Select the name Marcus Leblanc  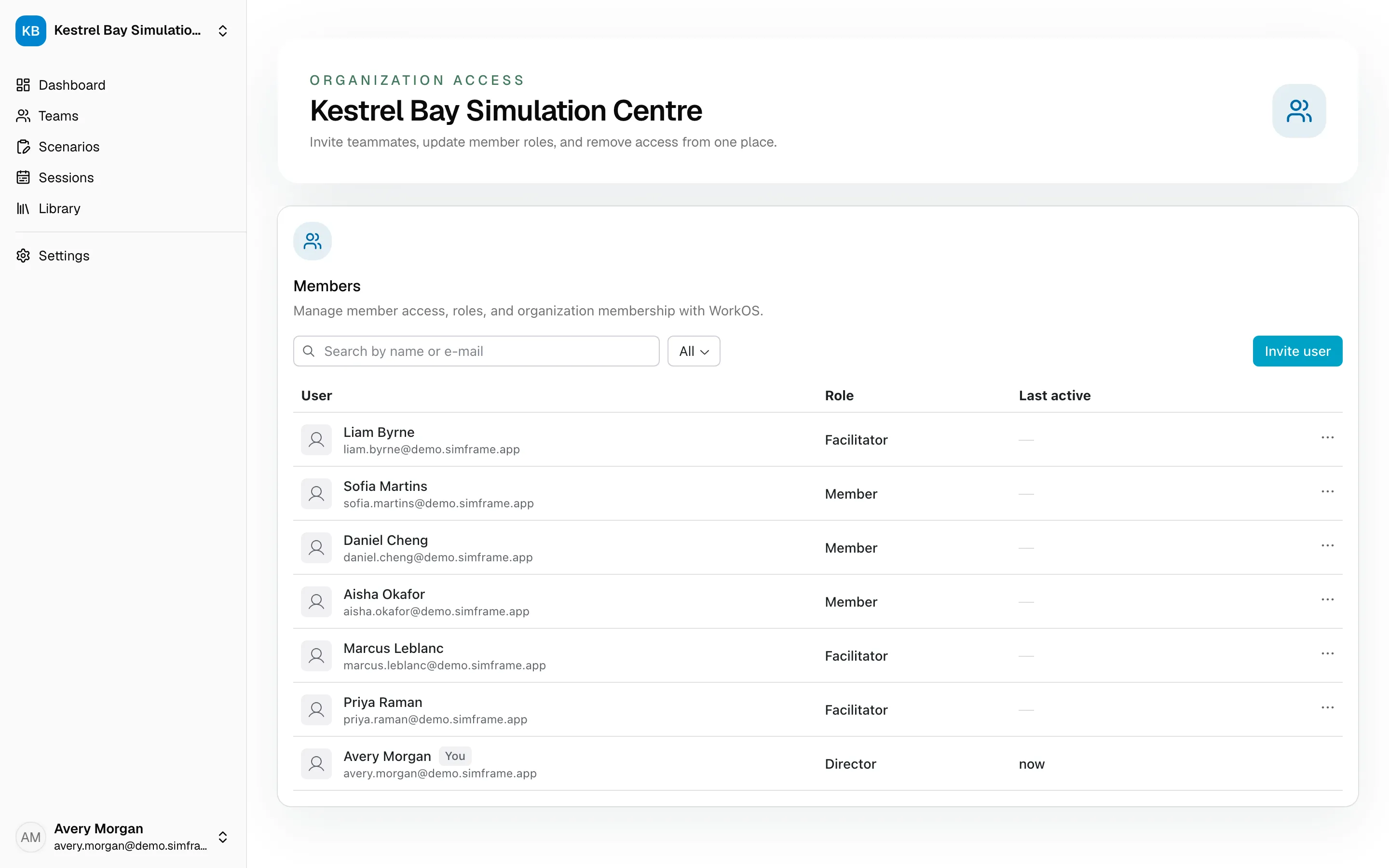coord(393,648)
